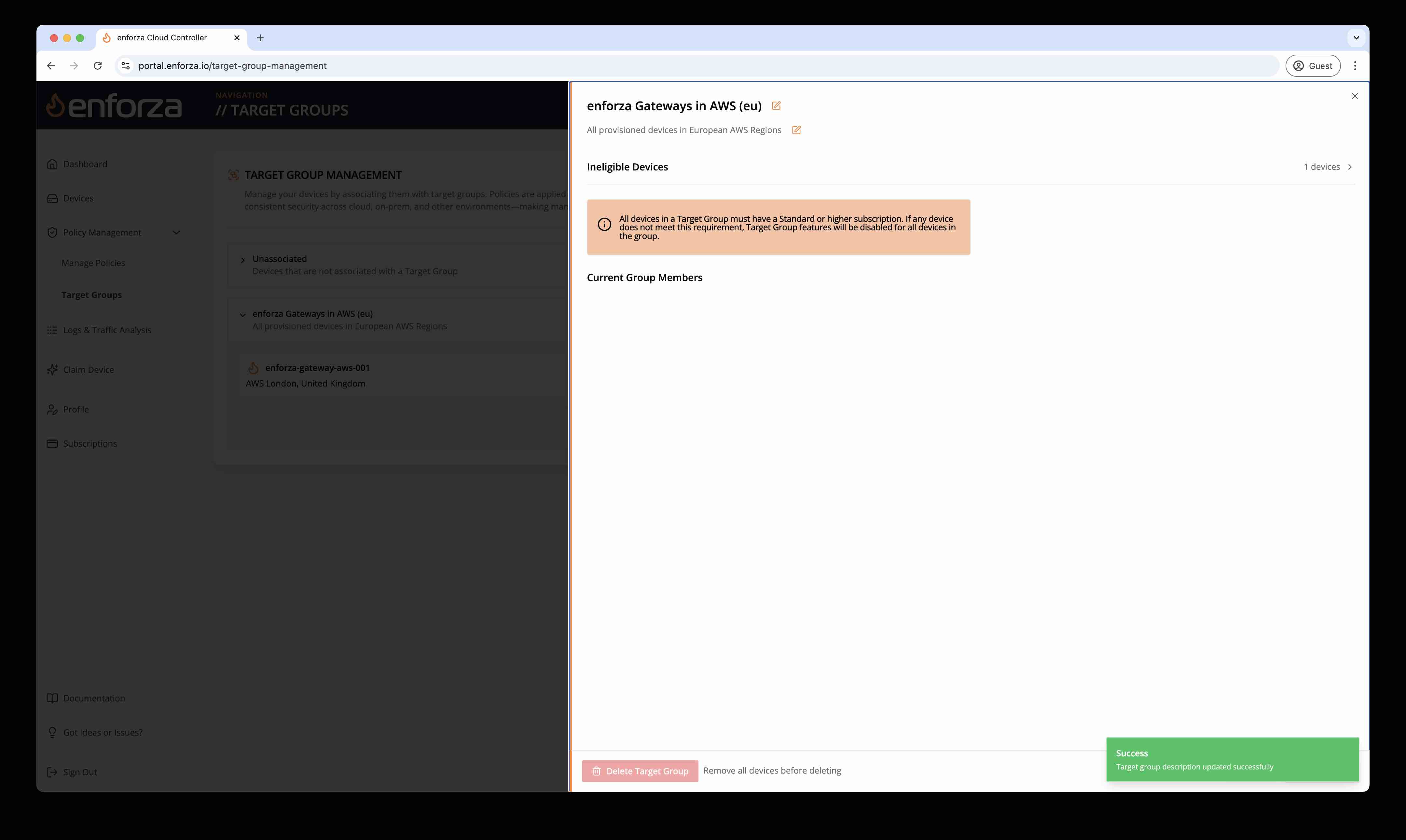1406x840 pixels.
Task: Click trash icon on Delete Target Group
Action: 596,771
